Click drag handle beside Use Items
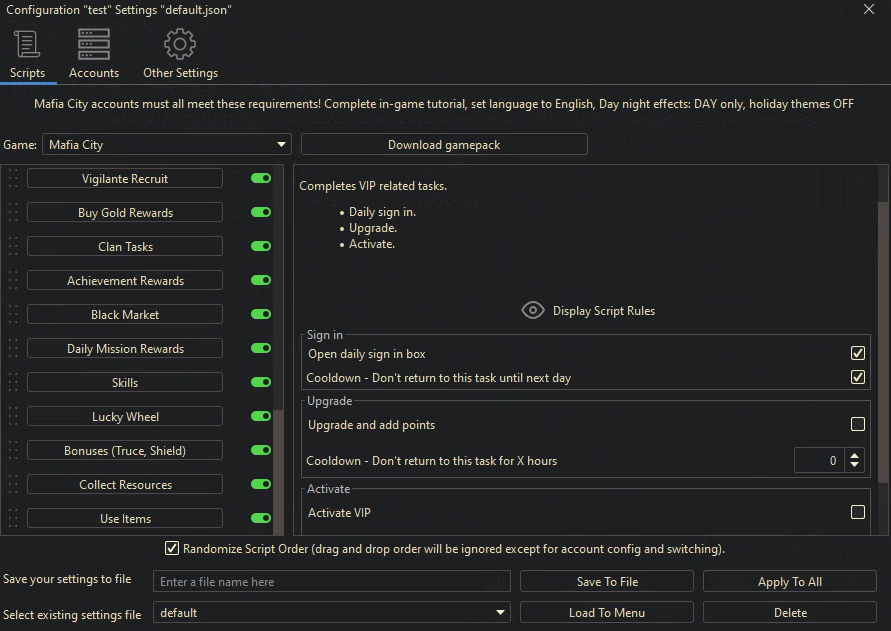The height and width of the screenshot is (631, 891). pos(13,519)
